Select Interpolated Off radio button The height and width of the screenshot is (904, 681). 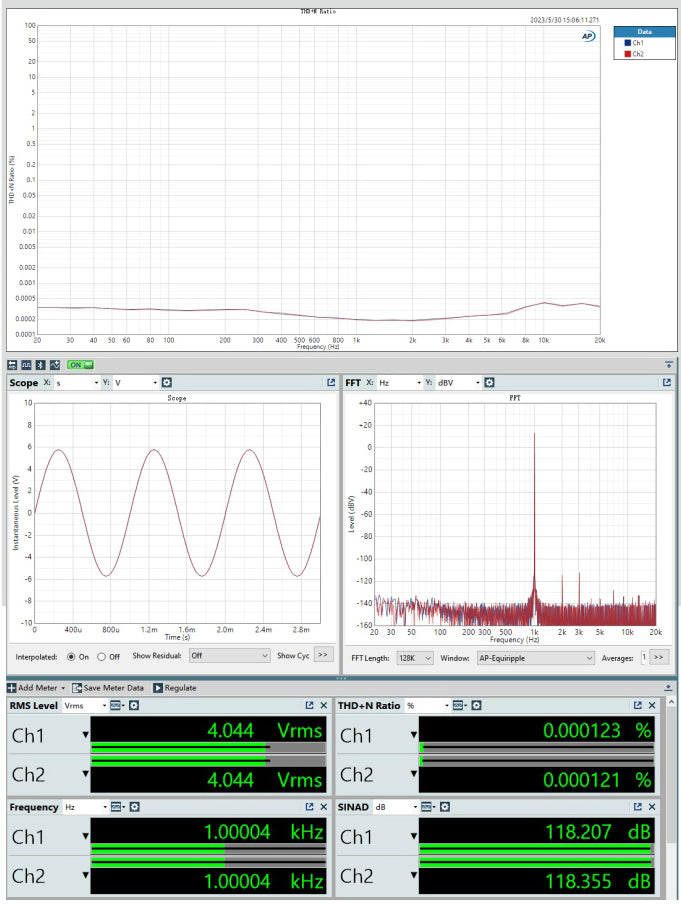coord(102,656)
